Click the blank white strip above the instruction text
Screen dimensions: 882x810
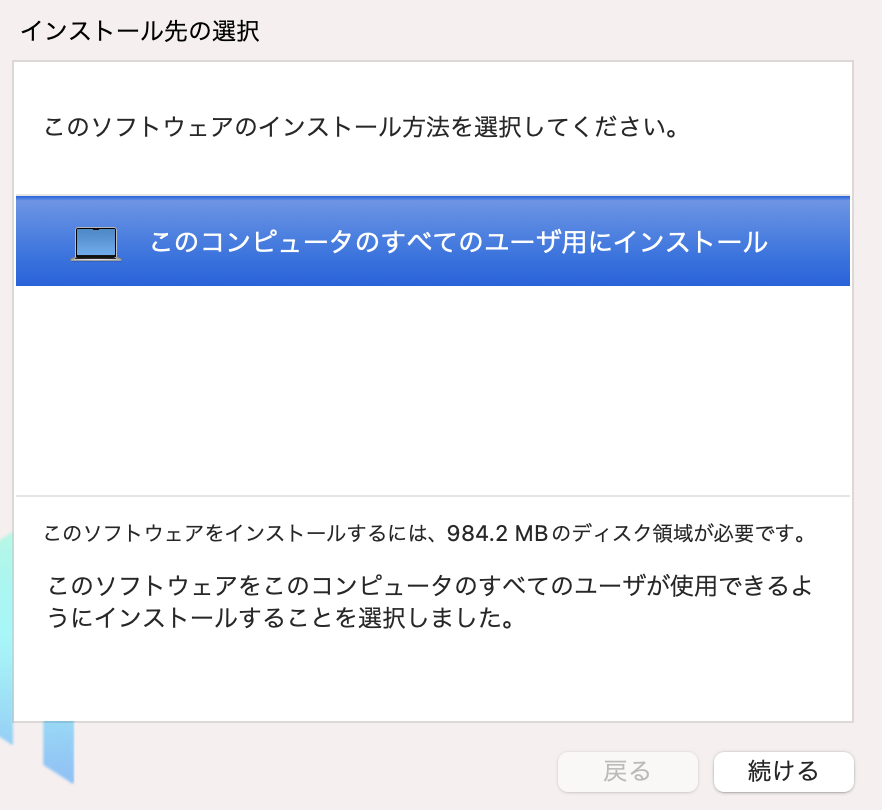coord(432,84)
